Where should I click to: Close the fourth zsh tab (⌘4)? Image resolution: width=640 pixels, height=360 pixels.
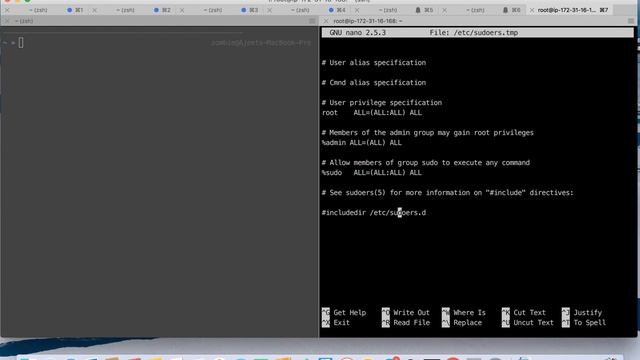tap(269, 10)
